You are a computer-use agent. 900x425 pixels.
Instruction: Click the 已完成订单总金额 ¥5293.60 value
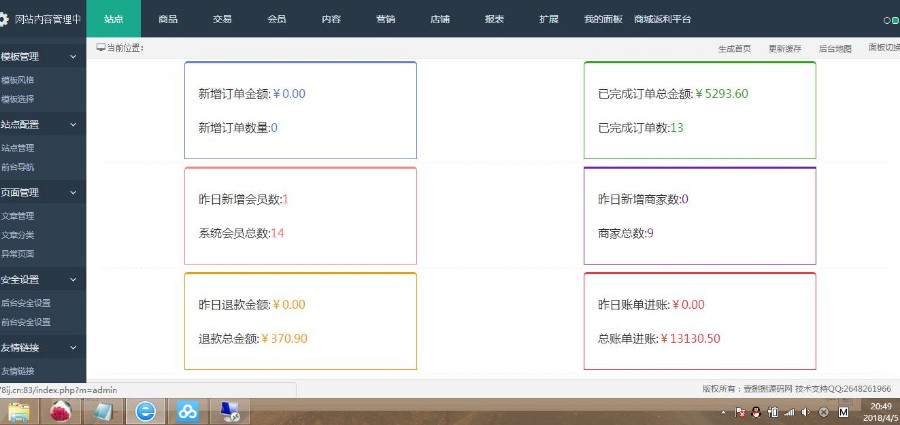tap(721, 94)
